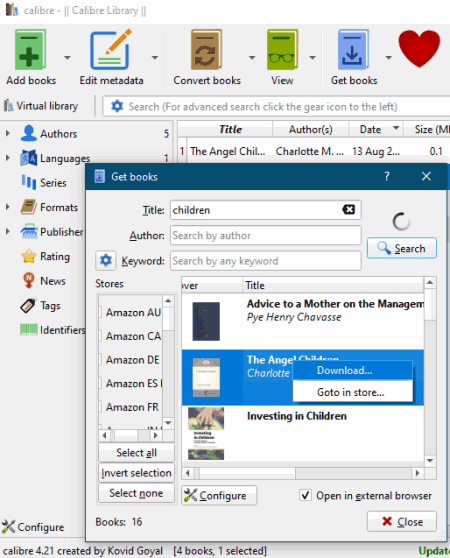450x558 pixels.
Task: Open help with the question mark icon
Action: click(387, 176)
